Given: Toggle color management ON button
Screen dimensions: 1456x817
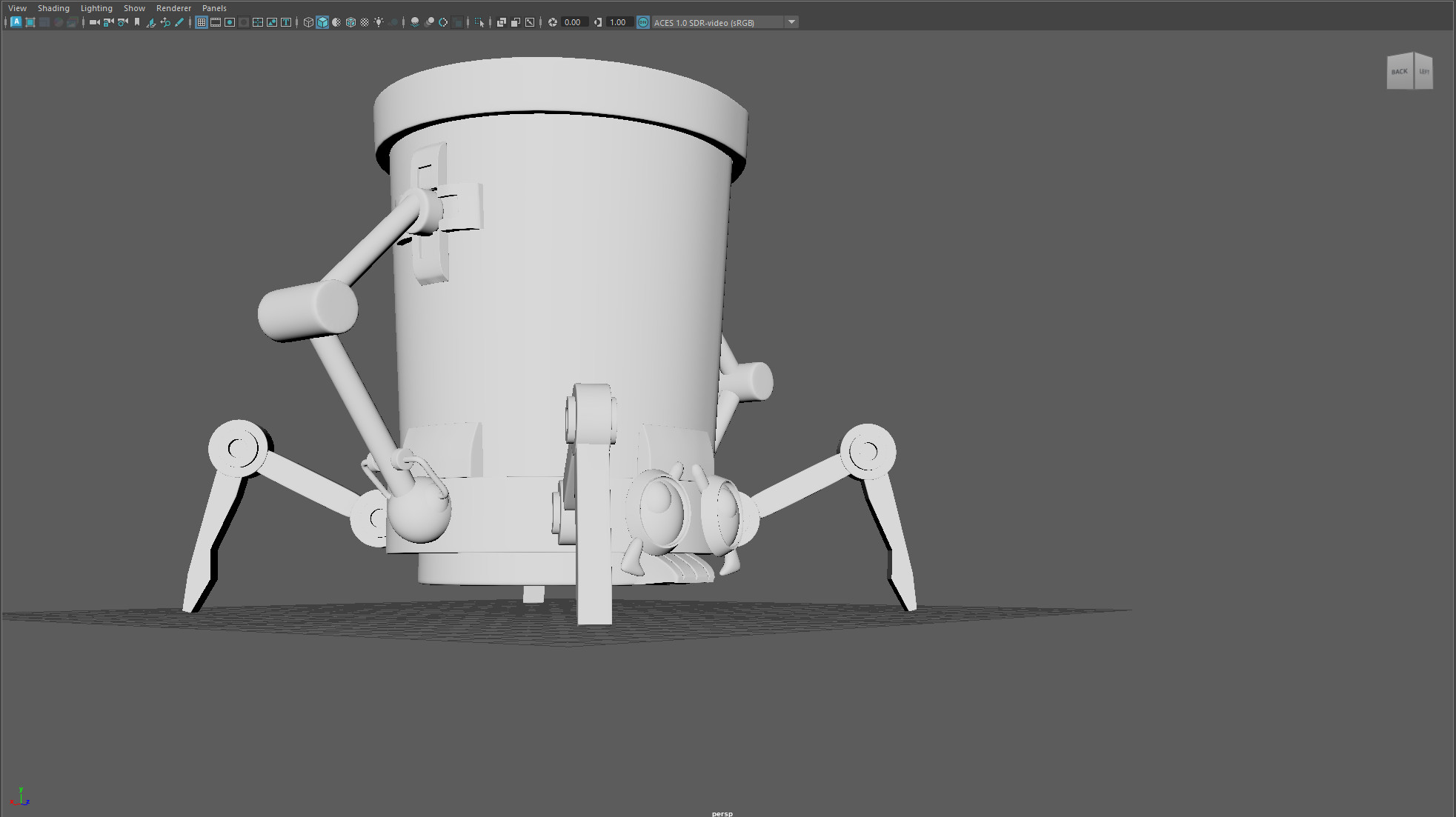Looking at the screenshot, I should pyautogui.click(x=643, y=22).
